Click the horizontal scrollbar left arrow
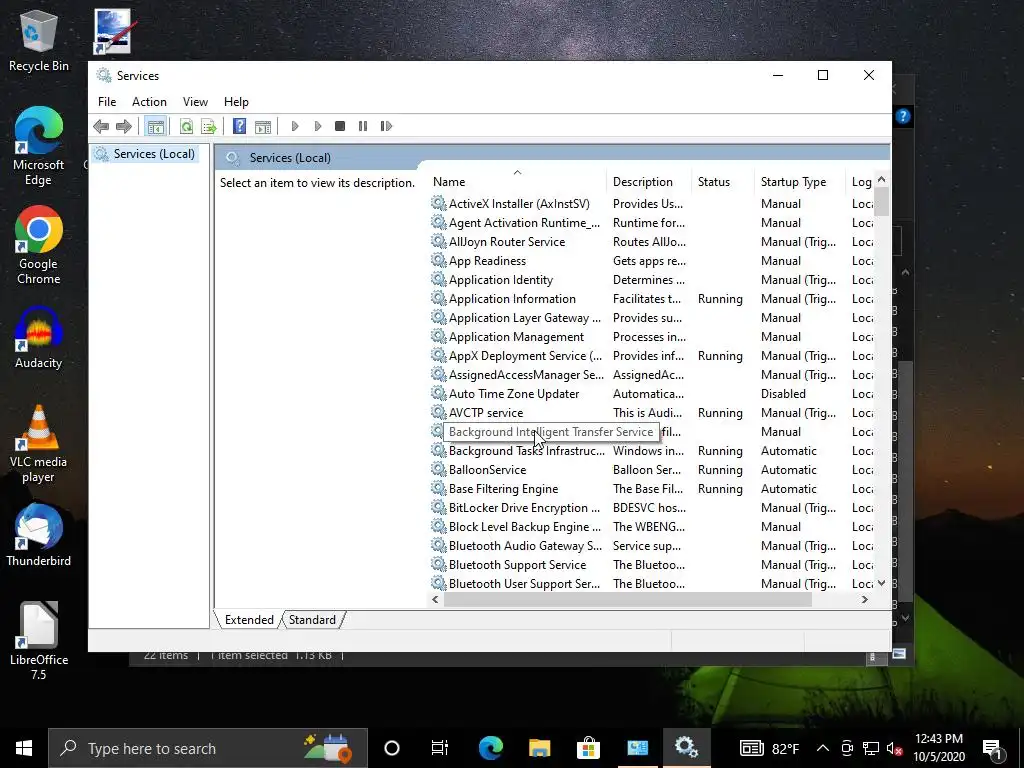Screen dimensions: 1024x768 (x=436, y=600)
